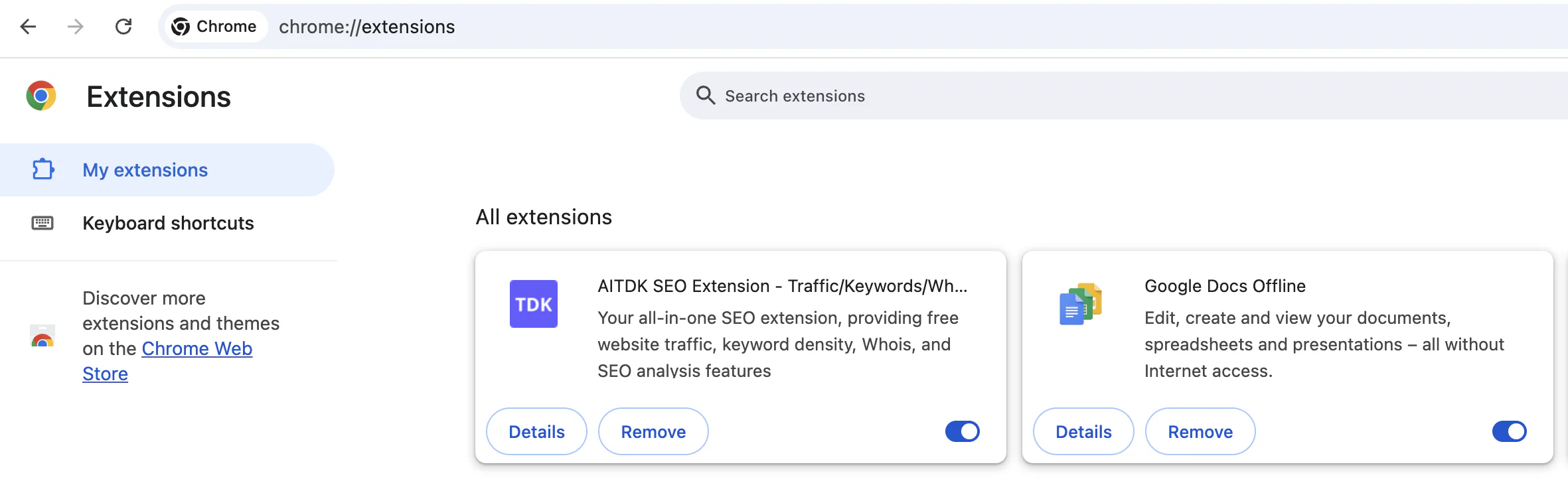
Task: Go back with the browser back arrow
Action: 28,27
